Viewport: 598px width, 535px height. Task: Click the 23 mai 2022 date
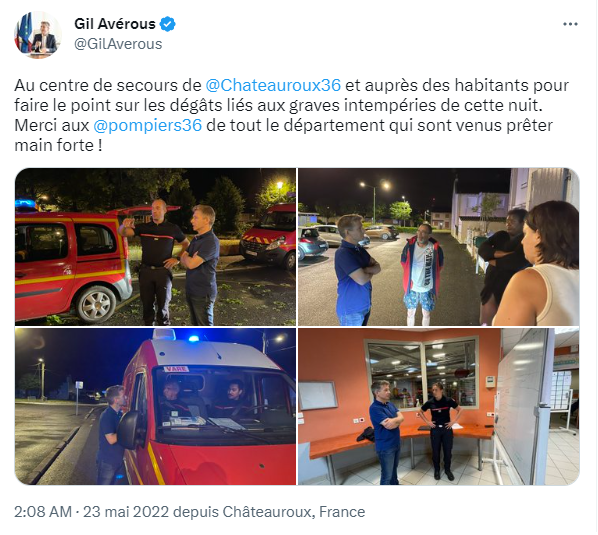[126, 511]
